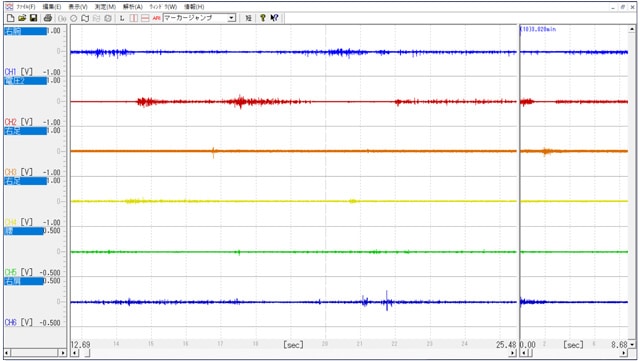Select the vertical cursor lines tool
Screen dimensions: 640x361
[x=133, y=18]
